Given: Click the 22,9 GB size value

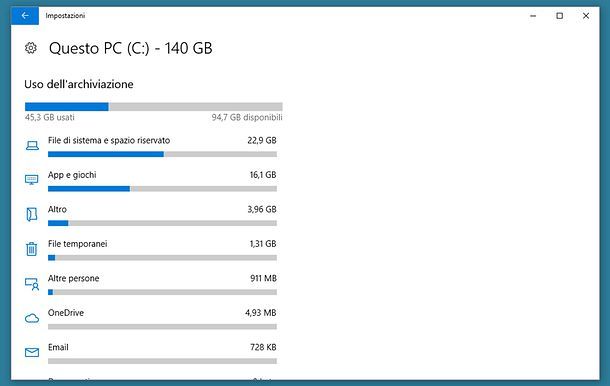Looking at the screenshot, I should [262, 140].
